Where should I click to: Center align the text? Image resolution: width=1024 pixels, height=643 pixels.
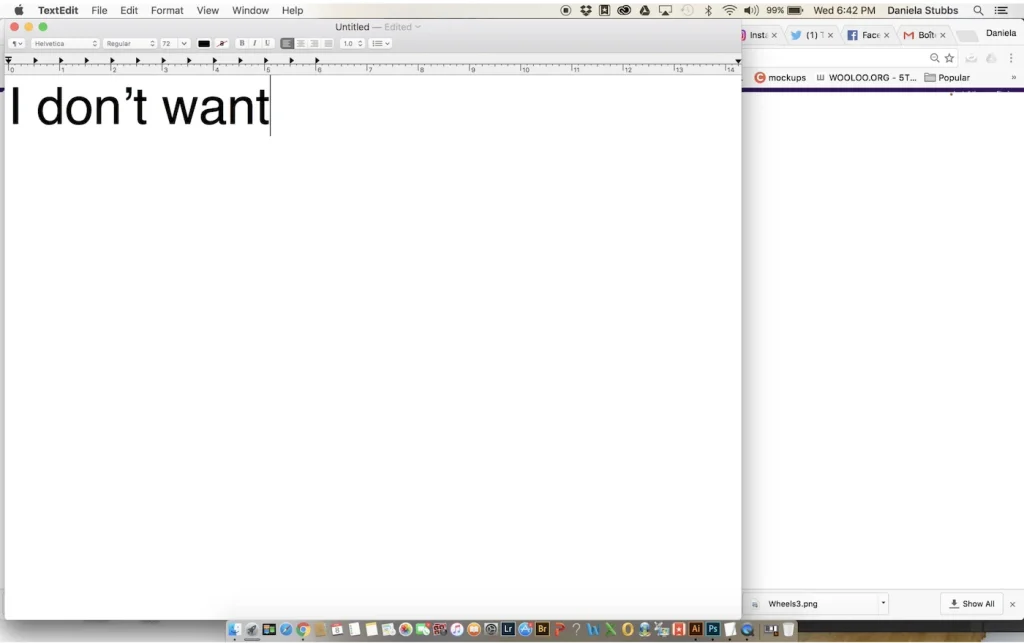(x=301, y=44)
